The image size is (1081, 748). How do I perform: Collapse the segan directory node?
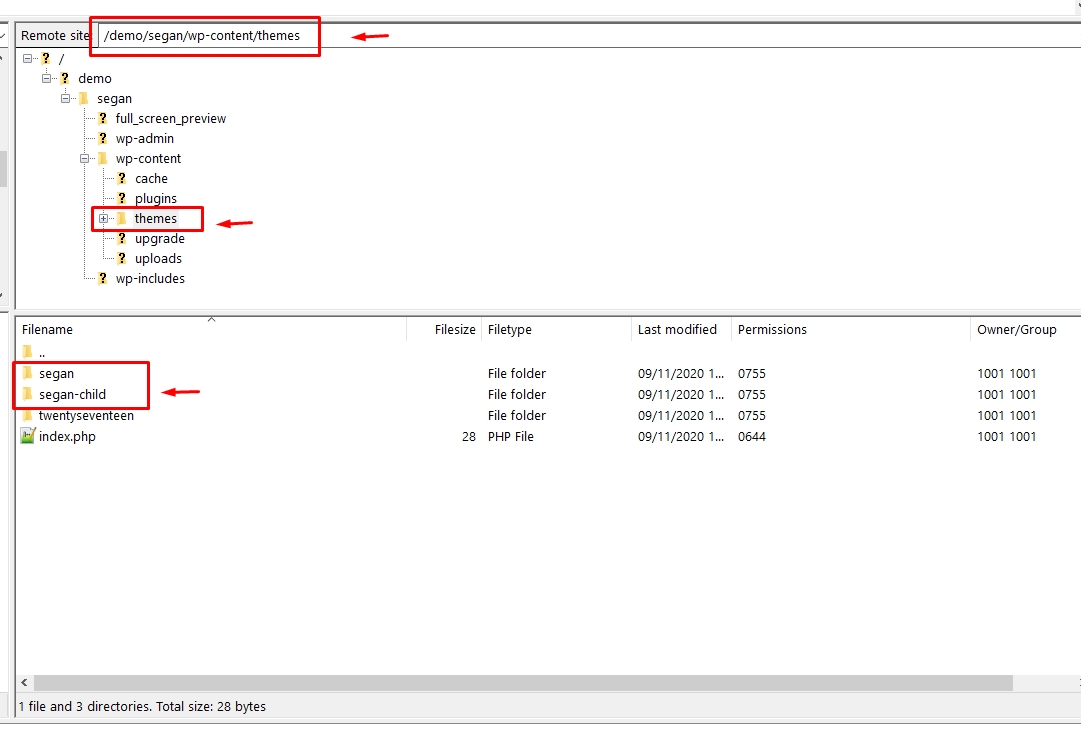[66, 98]
